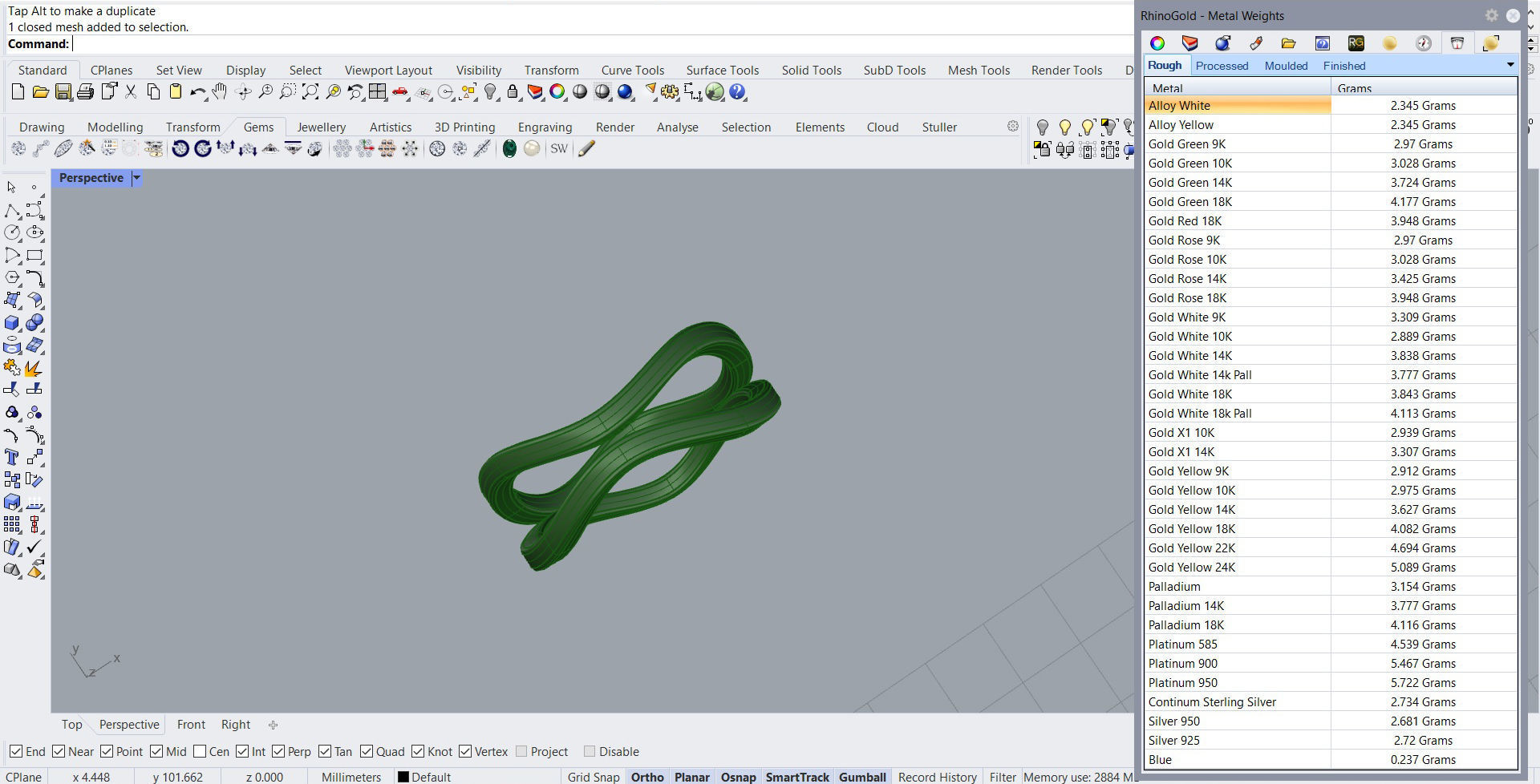Toggle the Near osnap checkbox
This screenshot has height=784, width=1540.
click(59, 751)
